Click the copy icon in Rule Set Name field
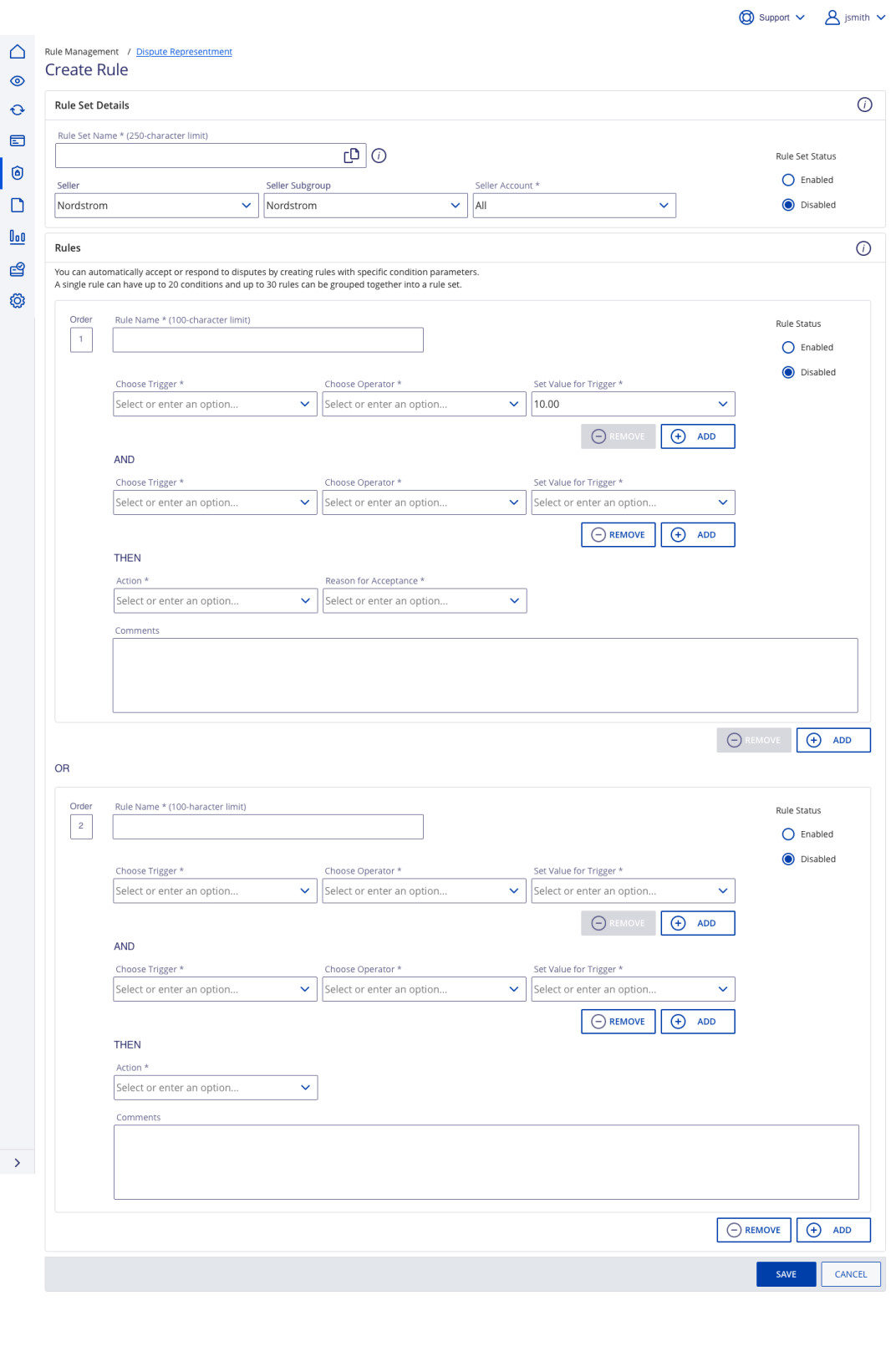This screenshot has width=896, height=1372. (x=352, y=156)
